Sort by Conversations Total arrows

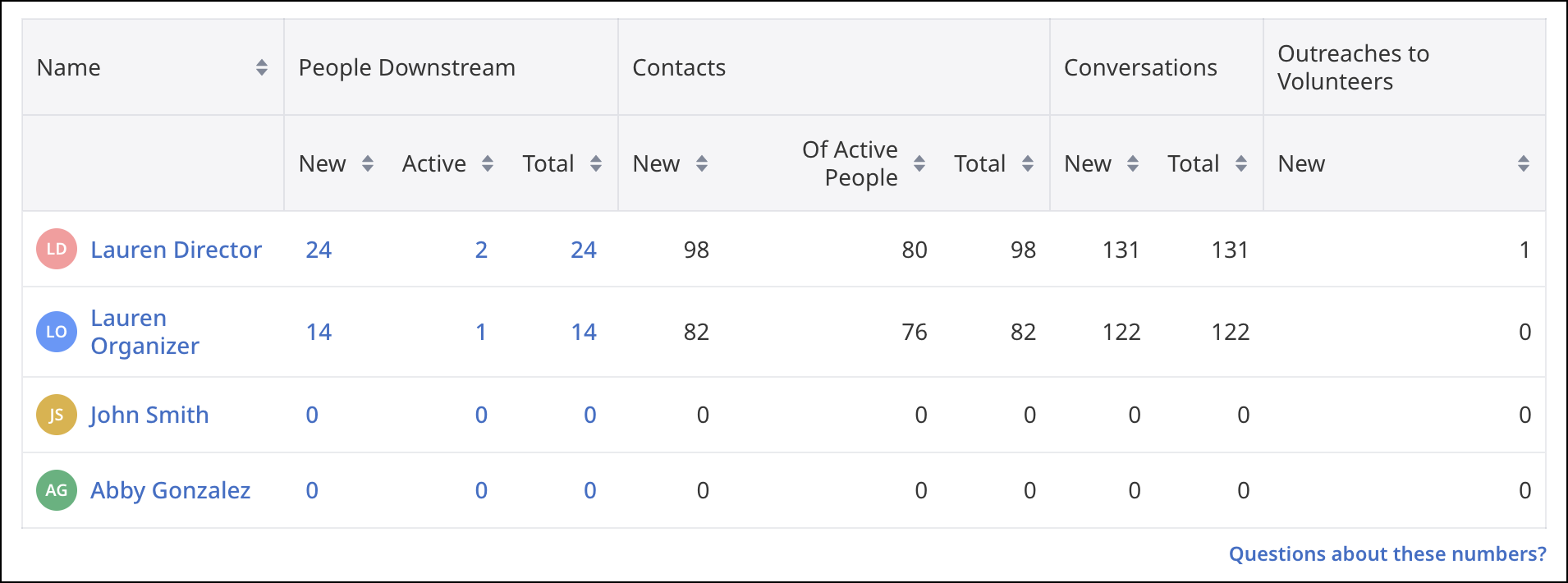click(1241, 163)
